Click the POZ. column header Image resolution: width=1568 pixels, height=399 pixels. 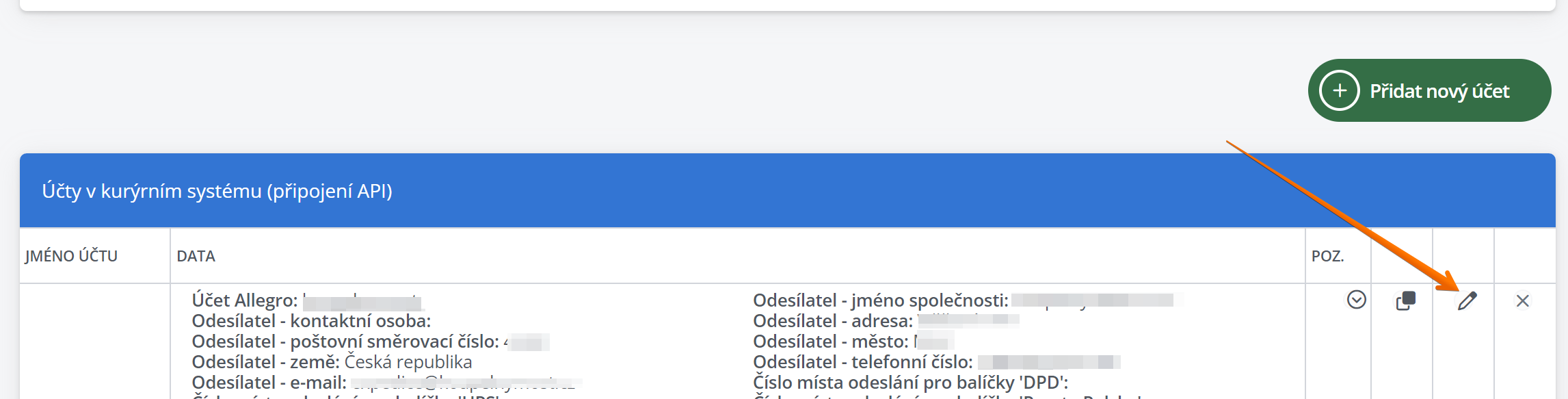pos(1327,256)
